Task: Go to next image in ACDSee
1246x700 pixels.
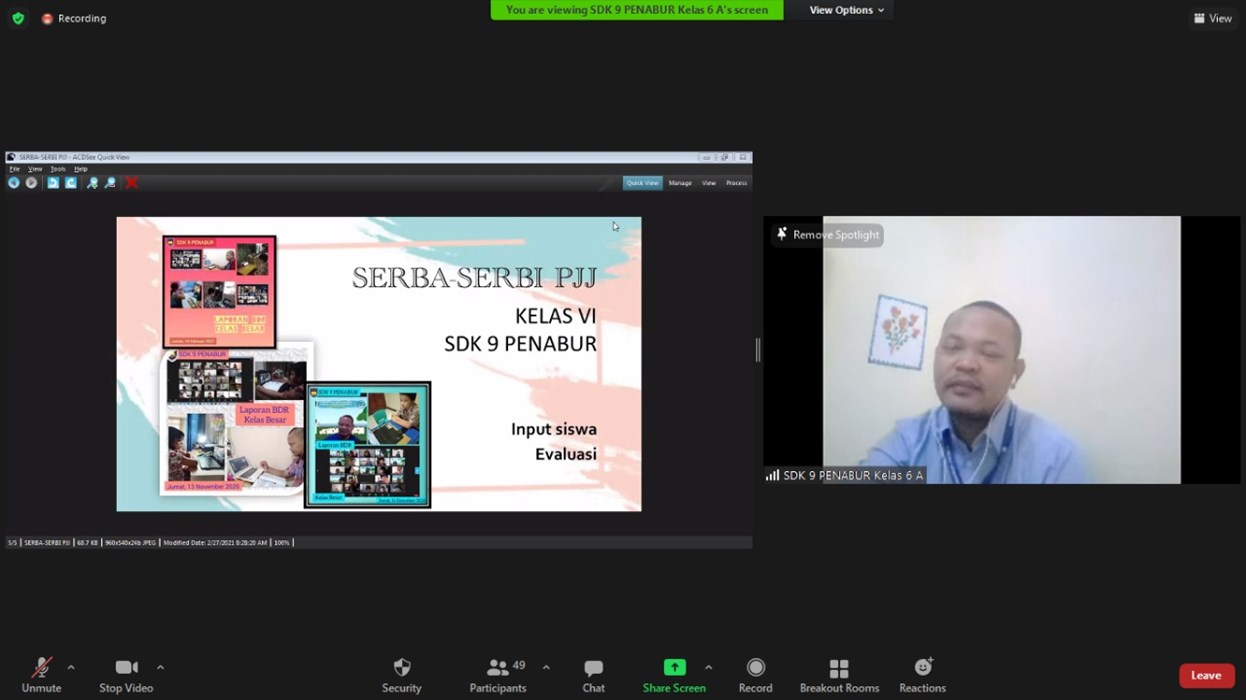Action: pos(32,183)
